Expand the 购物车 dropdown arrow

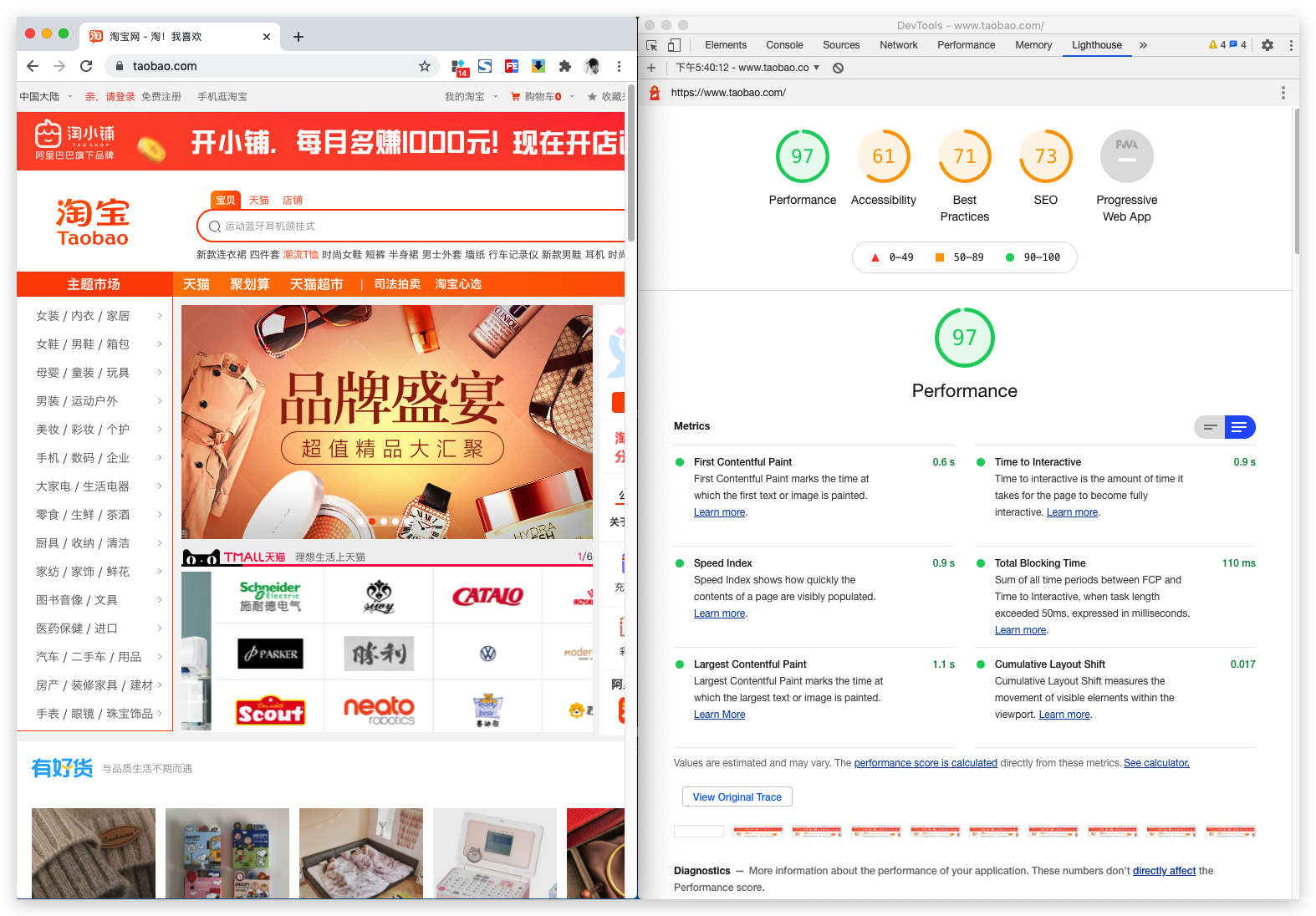572,97
